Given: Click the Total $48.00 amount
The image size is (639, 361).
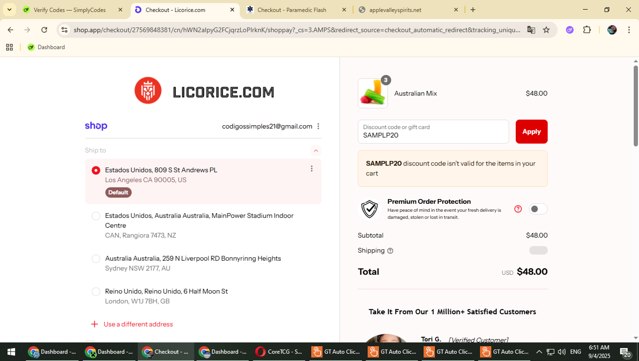Looking at the screenshot, I should [532, 272].
